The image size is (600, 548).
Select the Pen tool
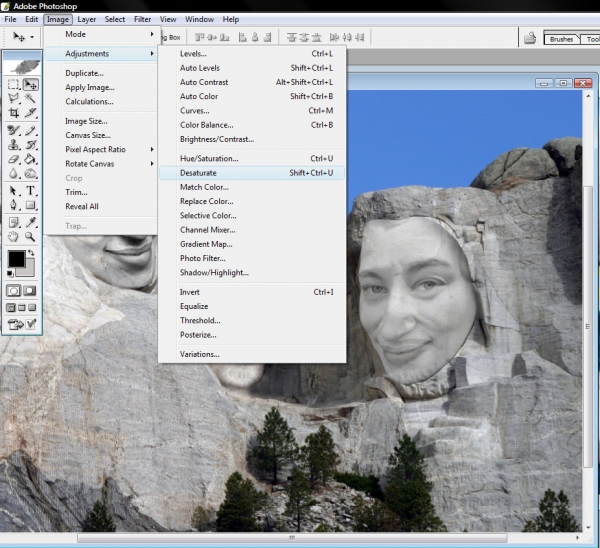(14, 205)
